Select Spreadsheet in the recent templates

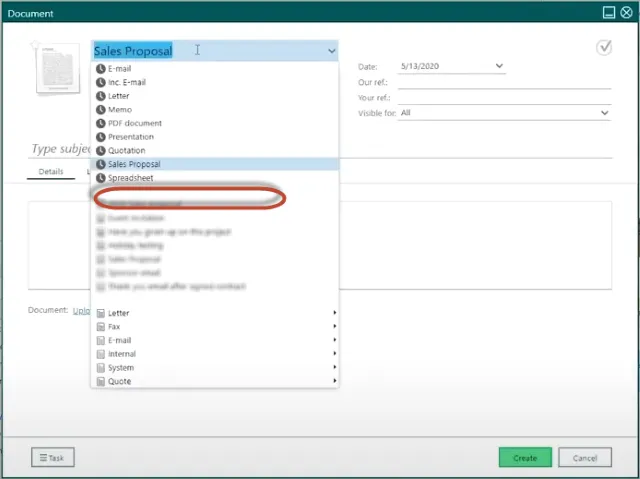[131, 178]
